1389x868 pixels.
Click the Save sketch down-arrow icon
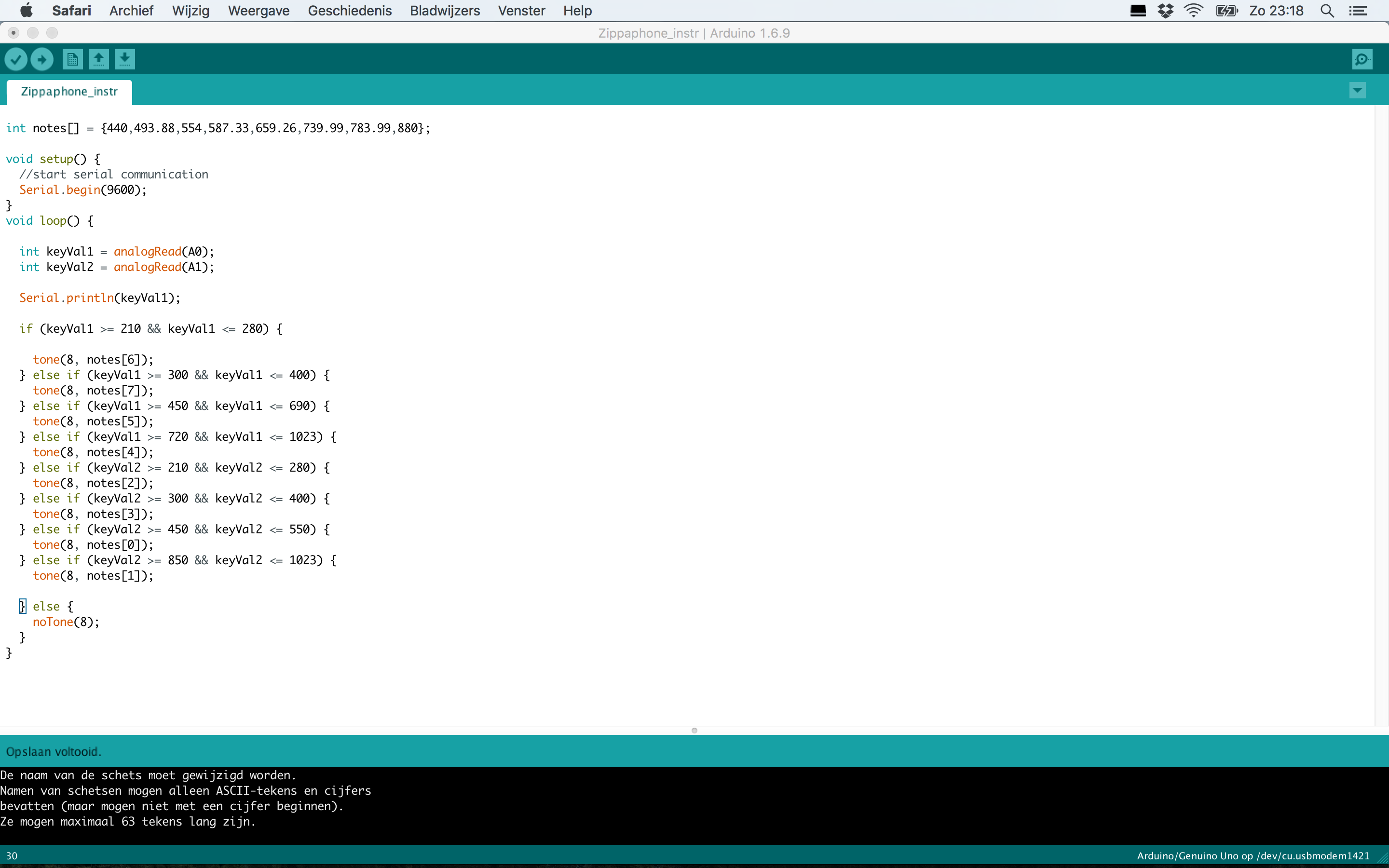pos(124,59)
